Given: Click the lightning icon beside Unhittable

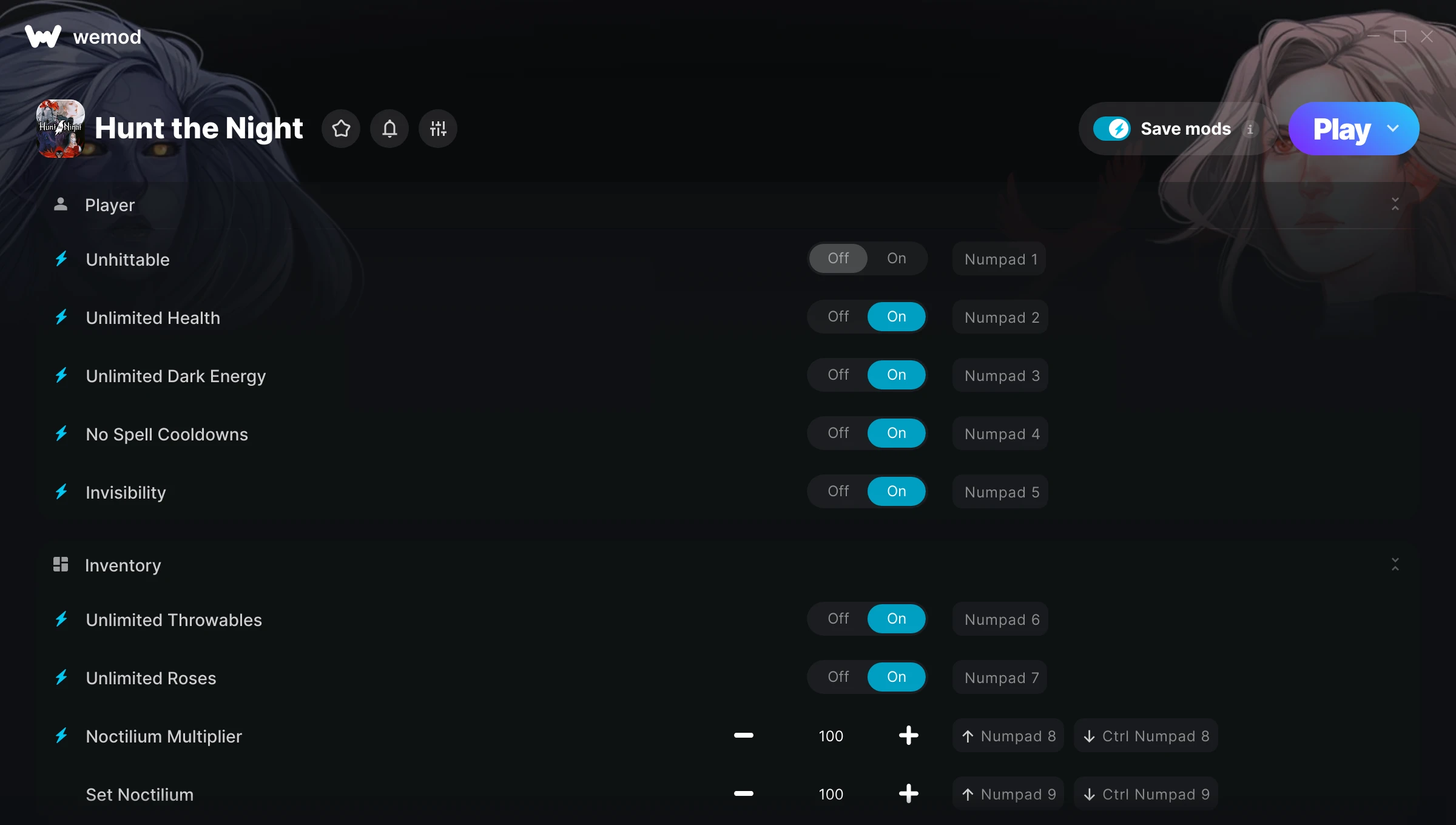Looking at the screenshot, I should (x=61, y=259).
